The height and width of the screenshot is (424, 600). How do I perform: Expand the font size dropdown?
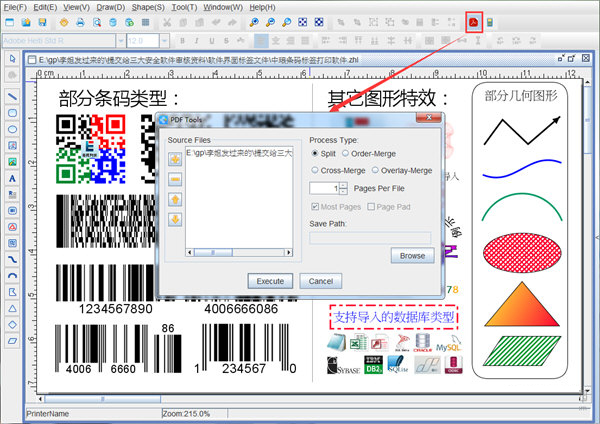tap(166, 40)
